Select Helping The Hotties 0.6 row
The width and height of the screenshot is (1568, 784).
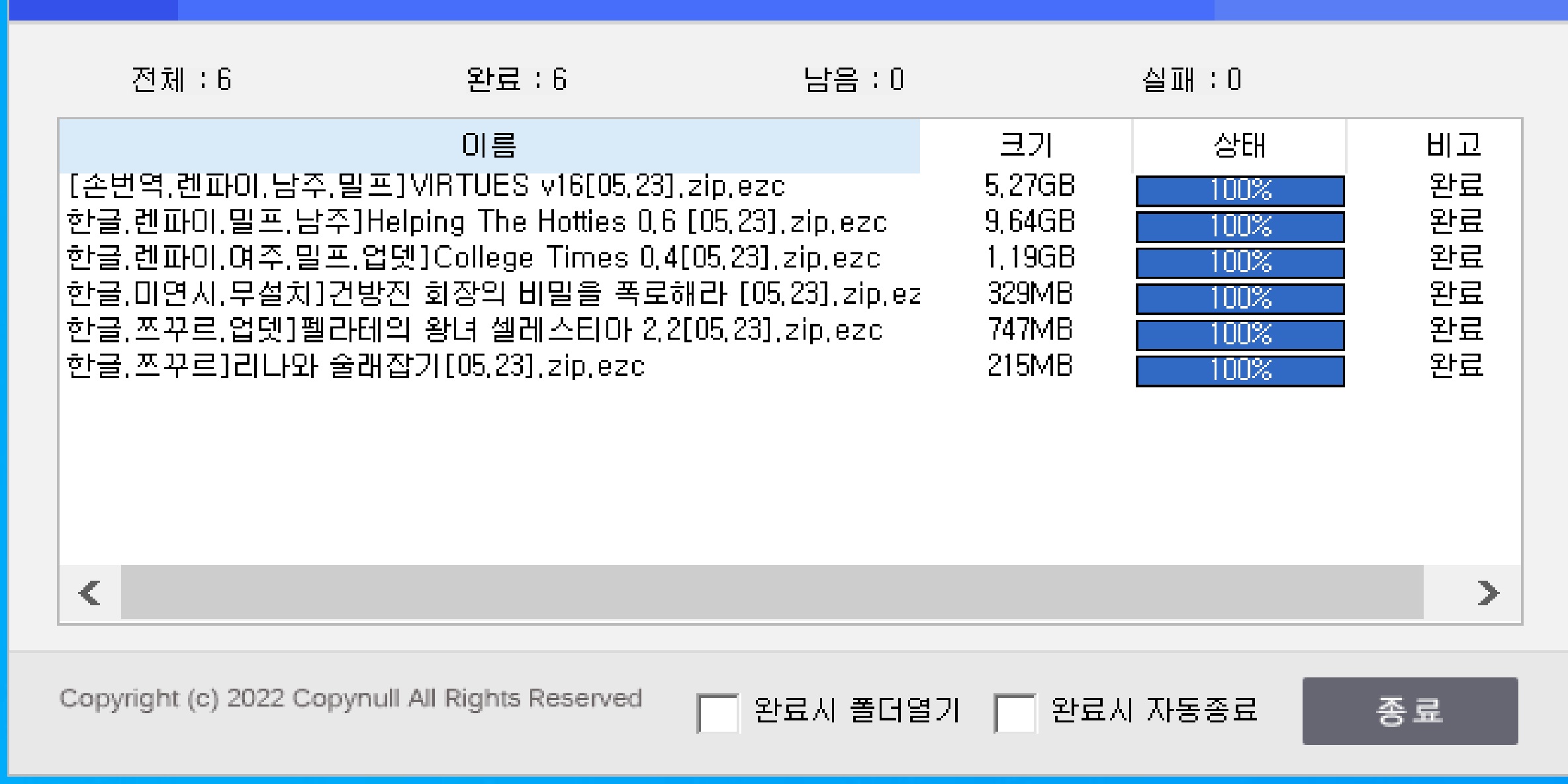point(477,222)
